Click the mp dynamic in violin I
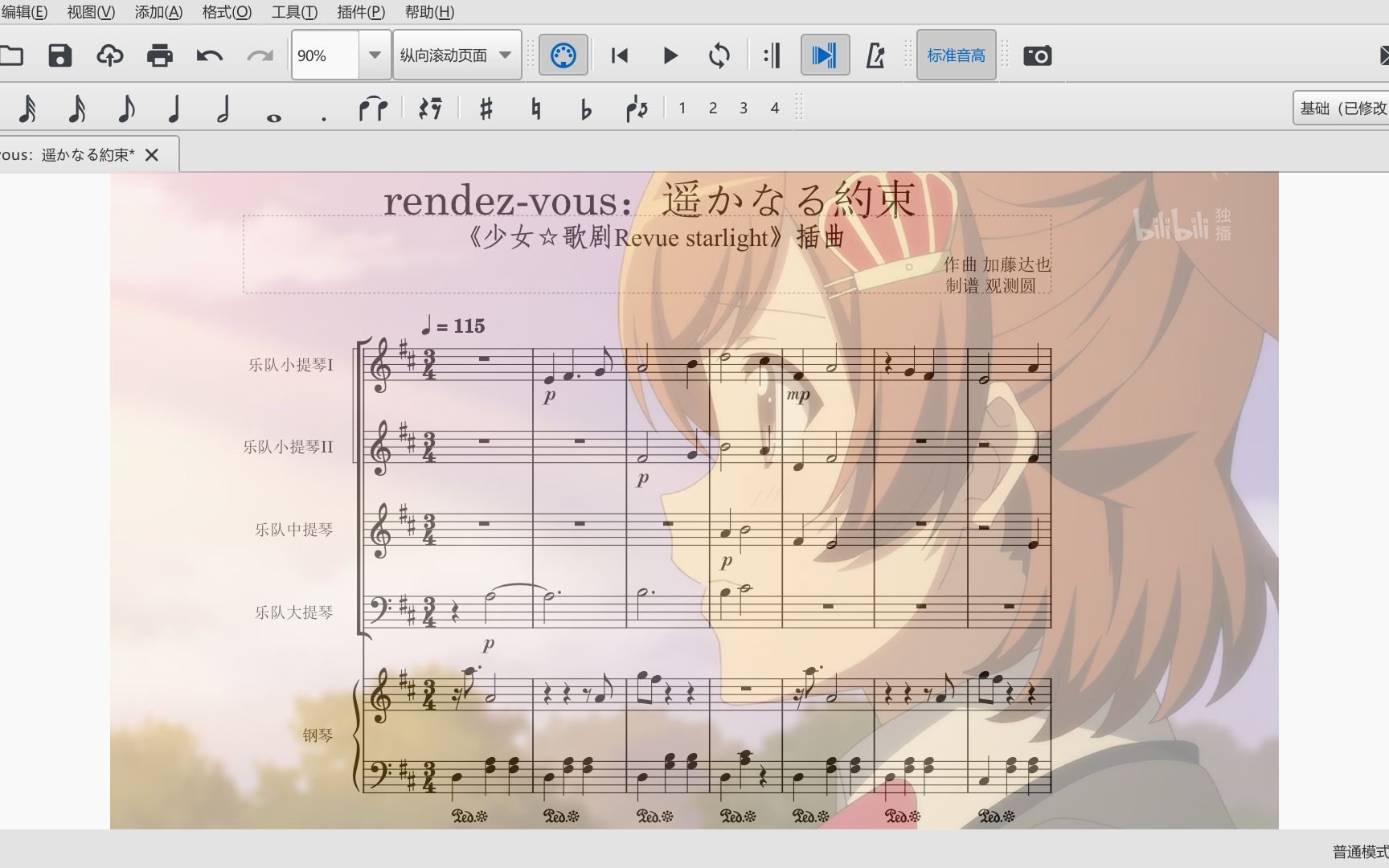Screen dimensions: 1389x868 798,395
